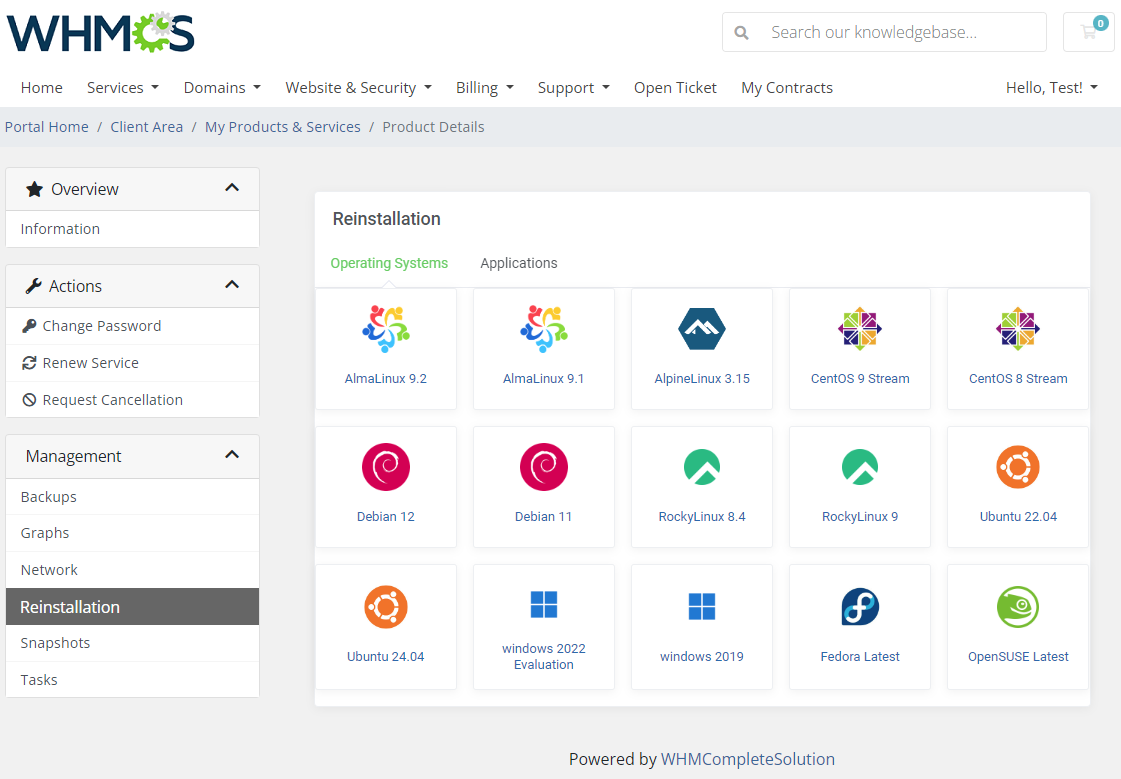Open Backups in the Management sidebar
1121x779 pixels.
click(x=132, y=497)
